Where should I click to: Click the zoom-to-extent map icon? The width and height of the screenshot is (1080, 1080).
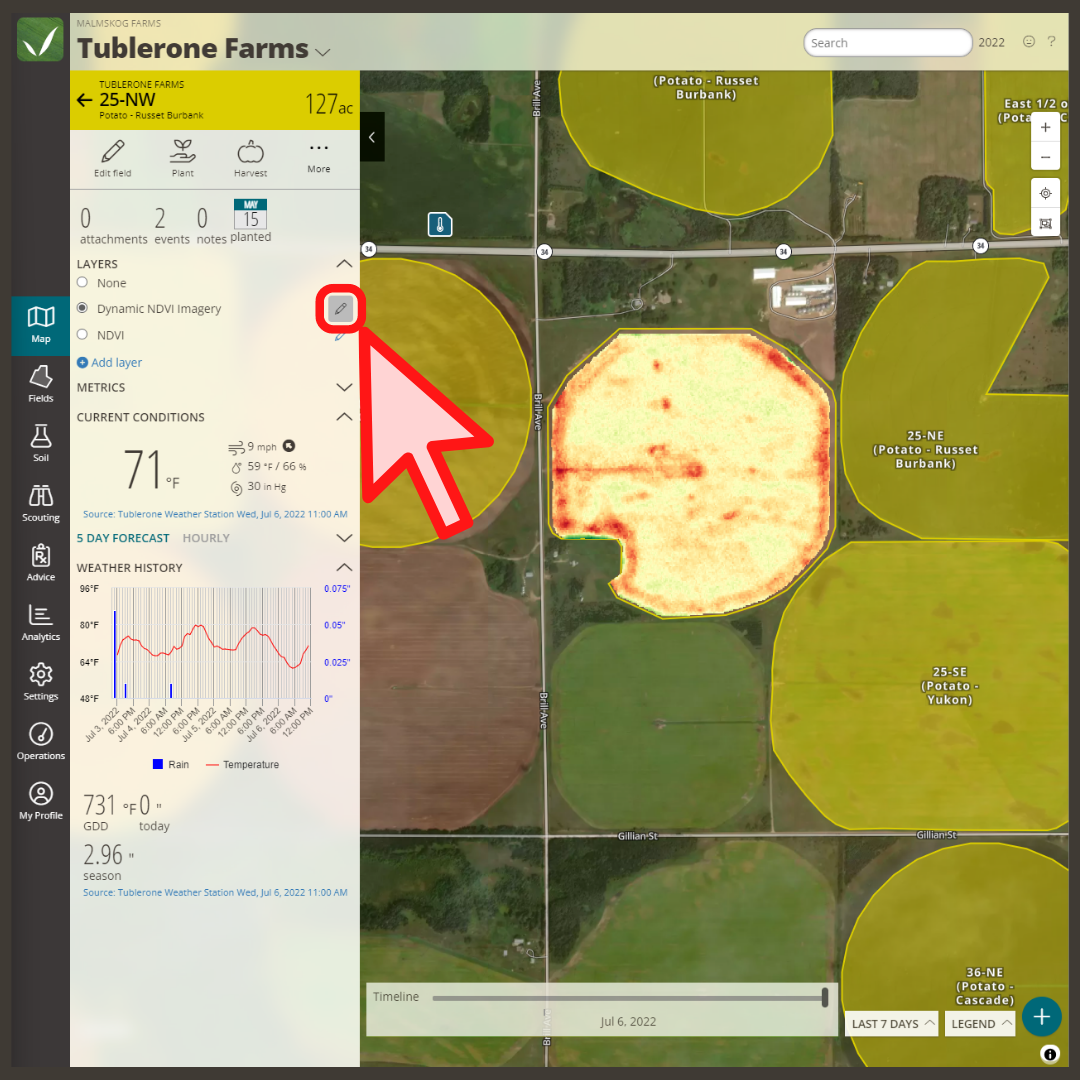coord(1045,223)
